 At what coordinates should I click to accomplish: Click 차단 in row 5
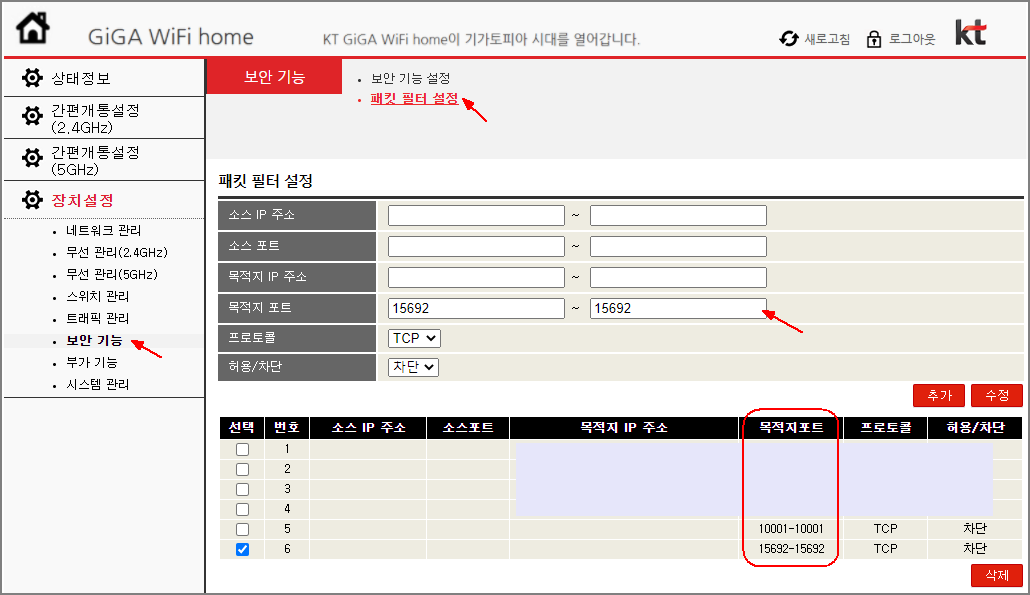(x=975, y=529)
